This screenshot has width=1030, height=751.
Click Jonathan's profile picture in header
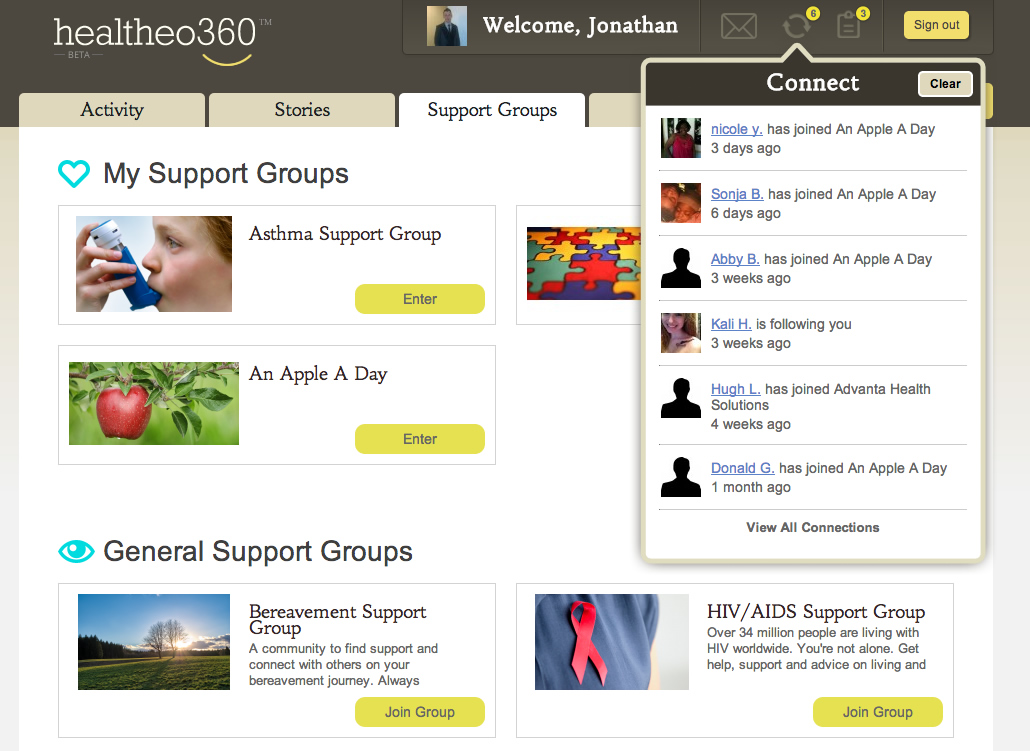pyautogui.click(x=447, y=26)
